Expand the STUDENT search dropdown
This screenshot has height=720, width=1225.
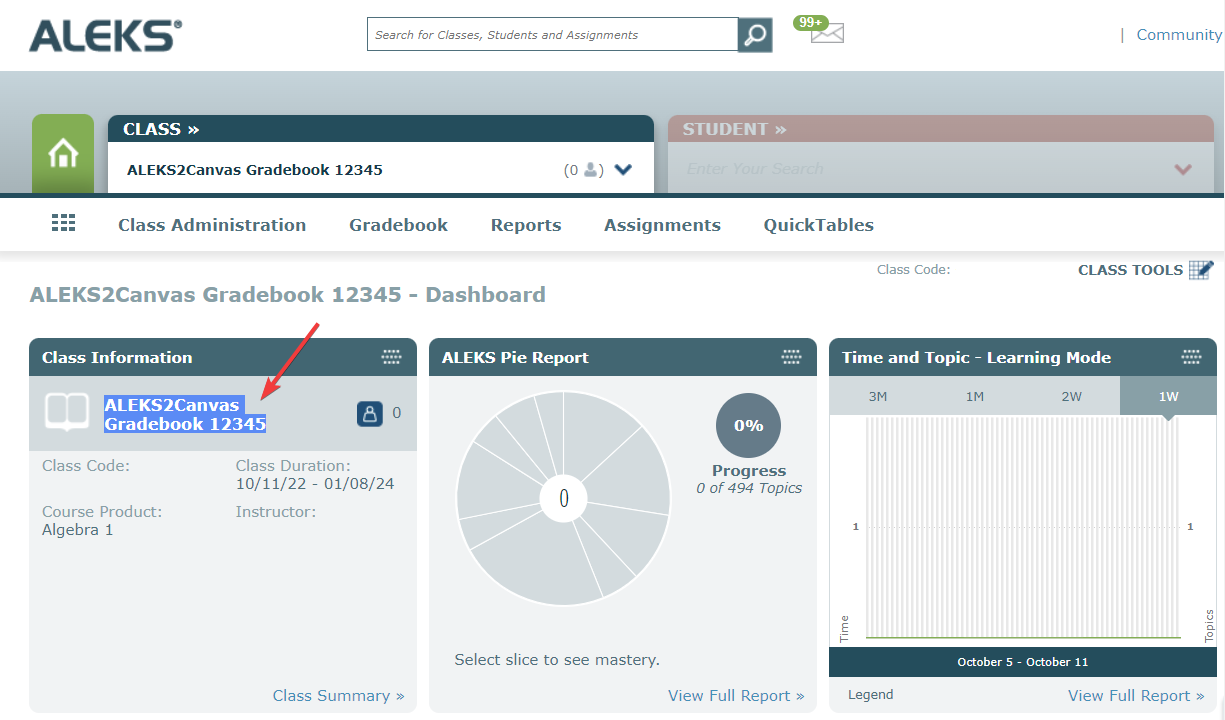point(1182,169)
